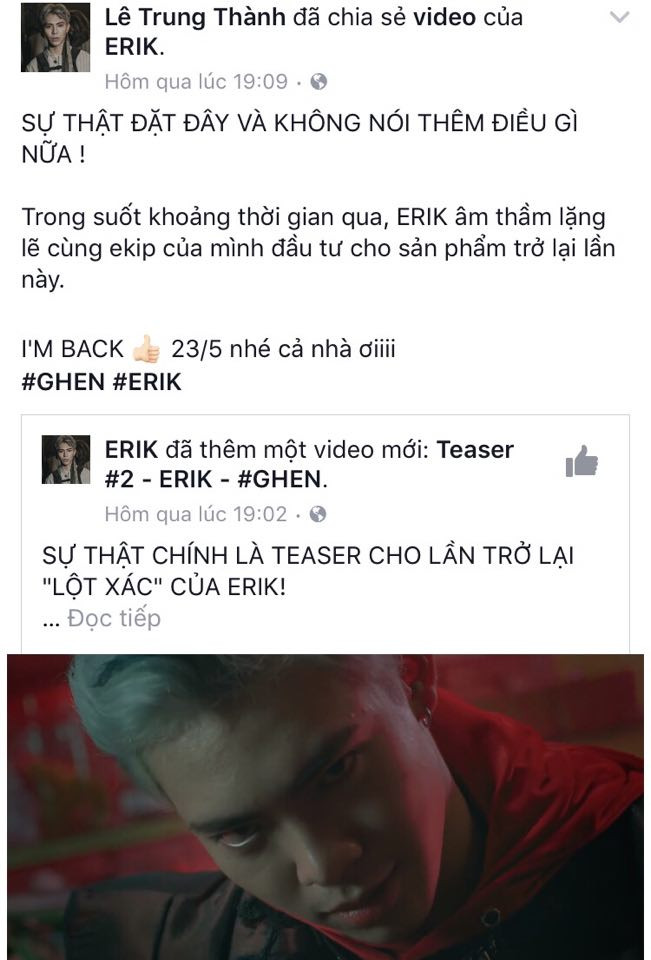The height and width of the screenshot is (960, 651).
Task: Open the post options chevron menu
Action: click(620, 17)
